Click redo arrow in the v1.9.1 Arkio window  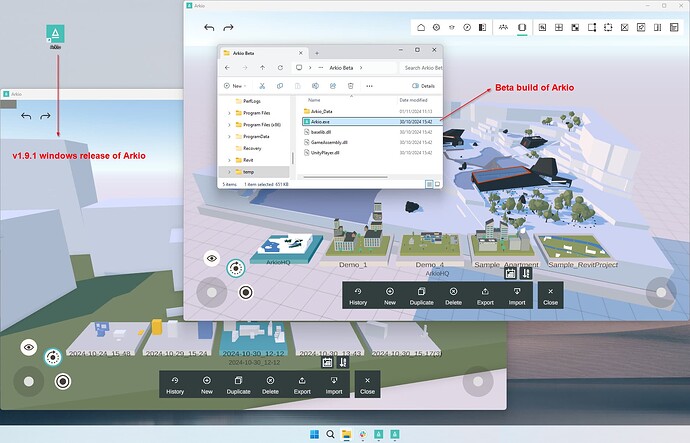pos(45,116)
